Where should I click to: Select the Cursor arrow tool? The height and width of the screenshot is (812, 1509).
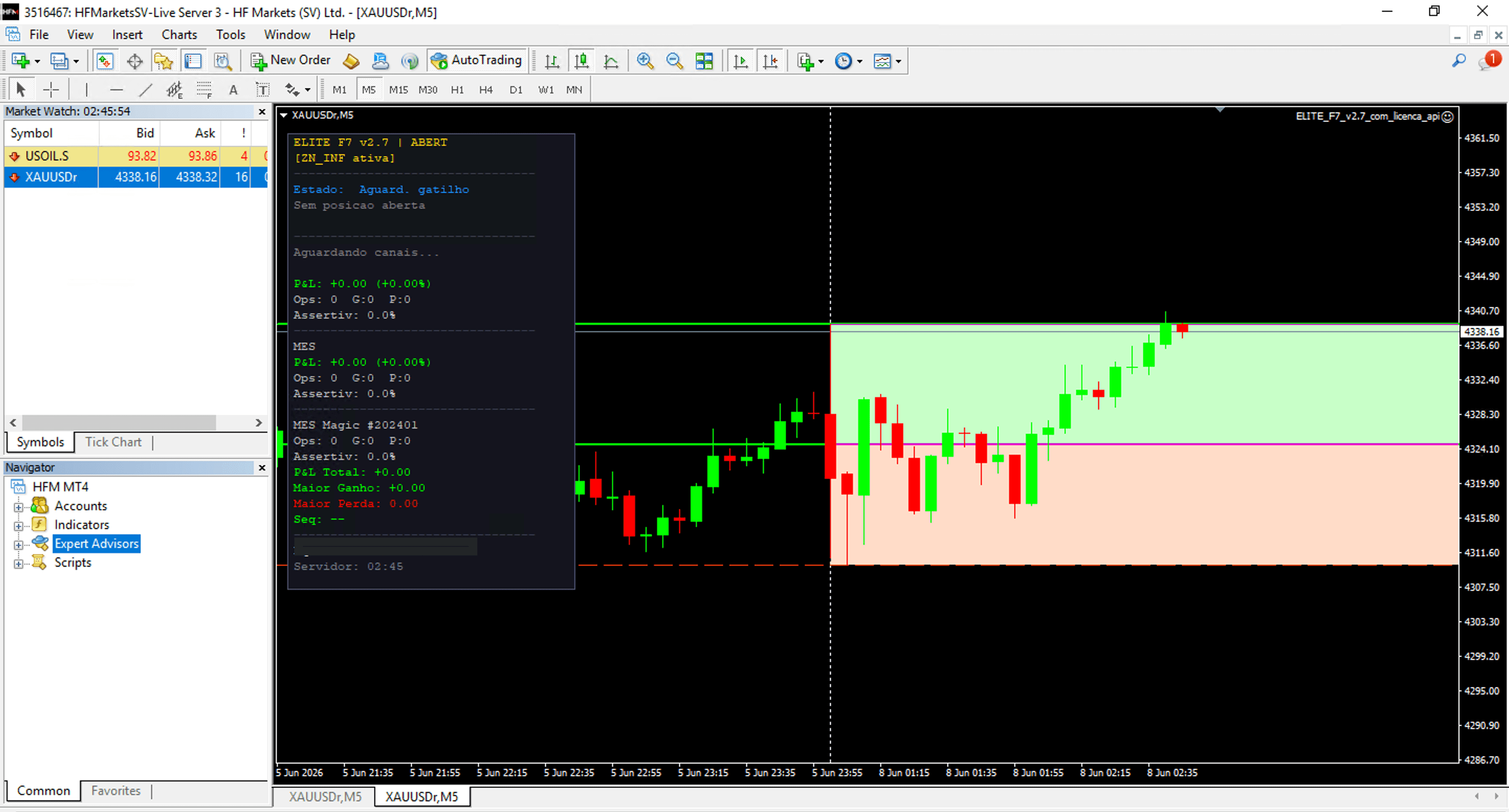(21, 90)
